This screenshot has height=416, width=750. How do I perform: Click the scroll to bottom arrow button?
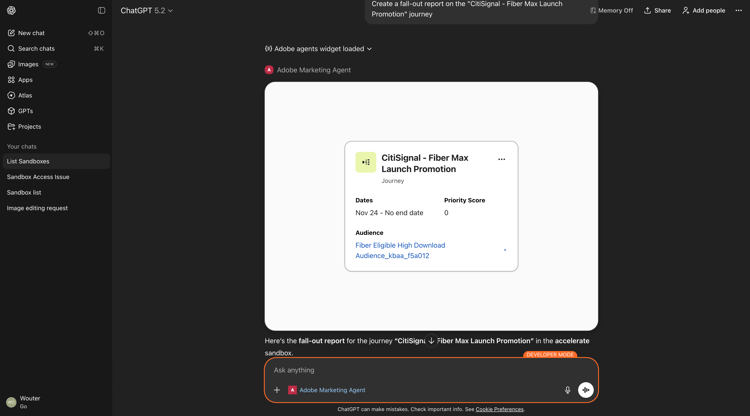tap(431, 341)
